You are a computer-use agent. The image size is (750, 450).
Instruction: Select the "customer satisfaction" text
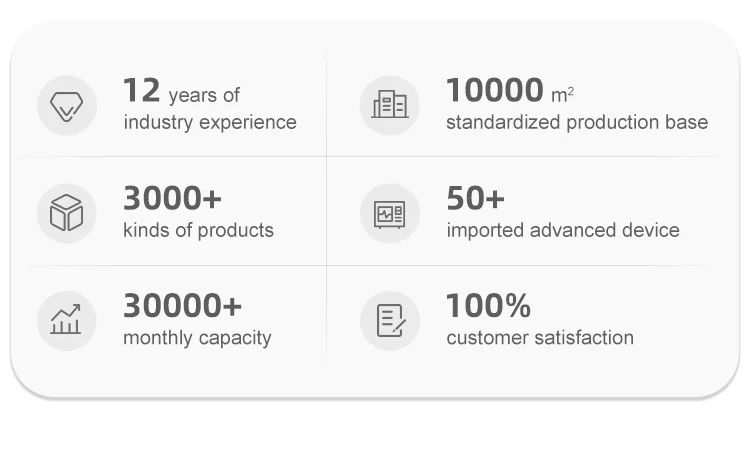540,338
